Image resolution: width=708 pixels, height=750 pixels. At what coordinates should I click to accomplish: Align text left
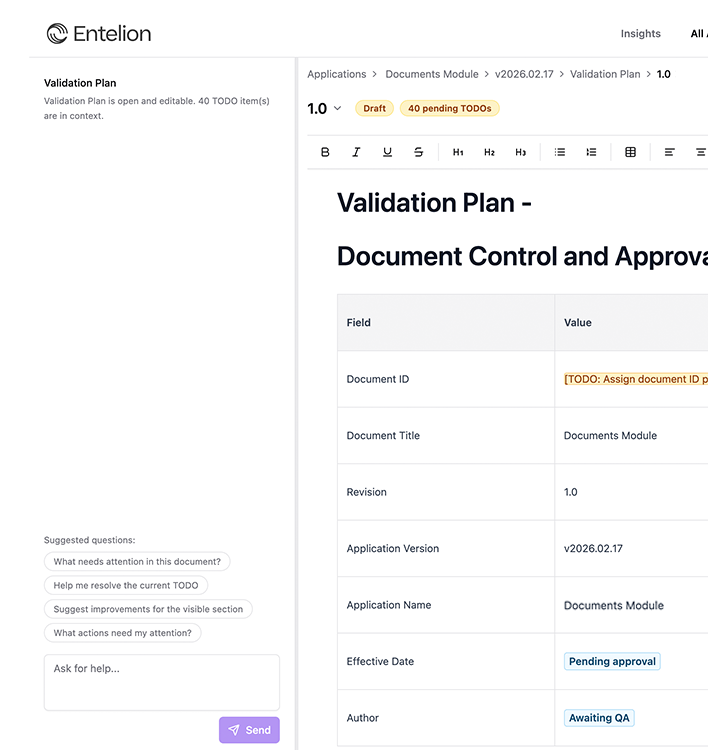point(669,152)
